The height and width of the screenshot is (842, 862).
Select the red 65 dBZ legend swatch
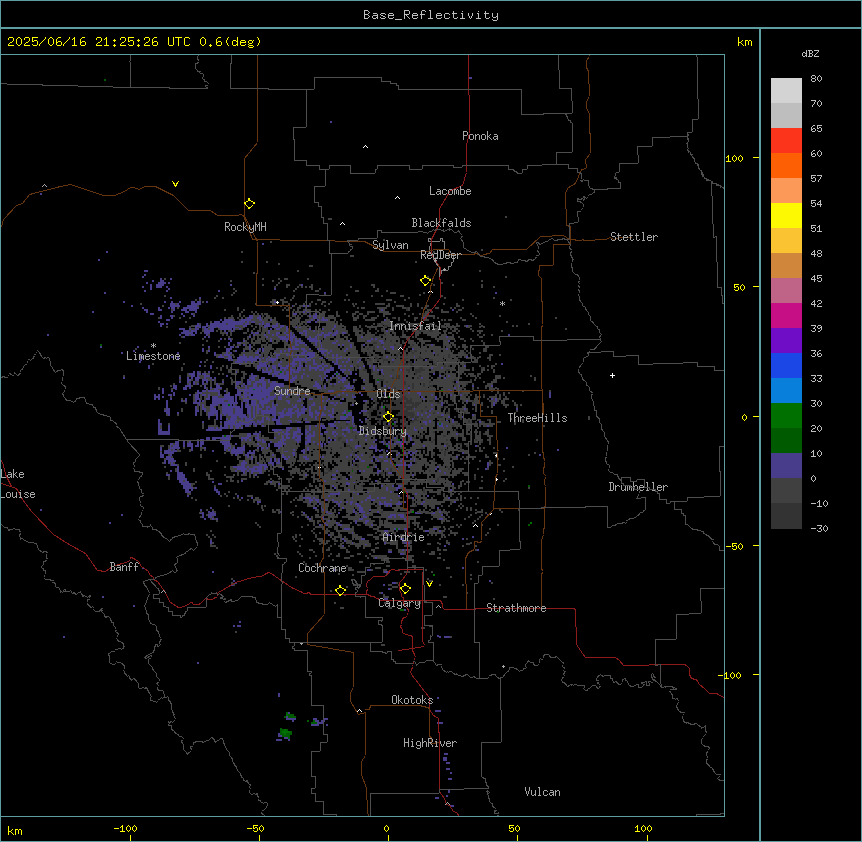click(x=786, y=140)
